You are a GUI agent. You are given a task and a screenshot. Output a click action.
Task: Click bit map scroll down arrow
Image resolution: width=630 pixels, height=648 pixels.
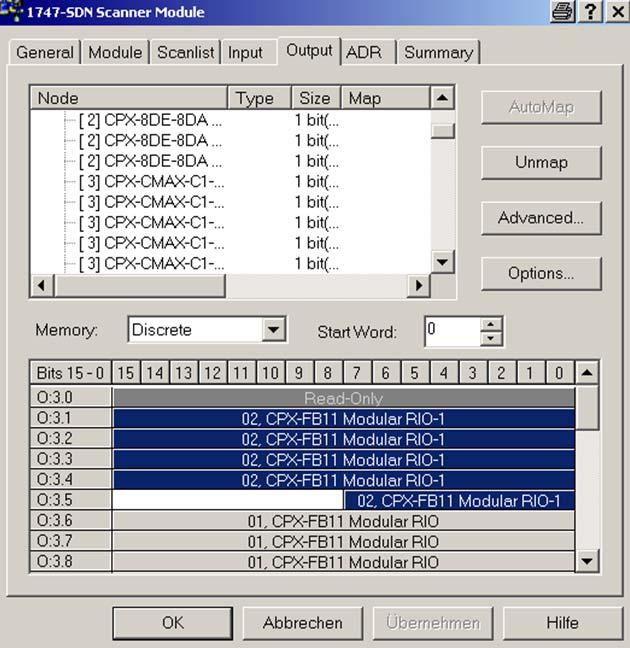(587, 561)
